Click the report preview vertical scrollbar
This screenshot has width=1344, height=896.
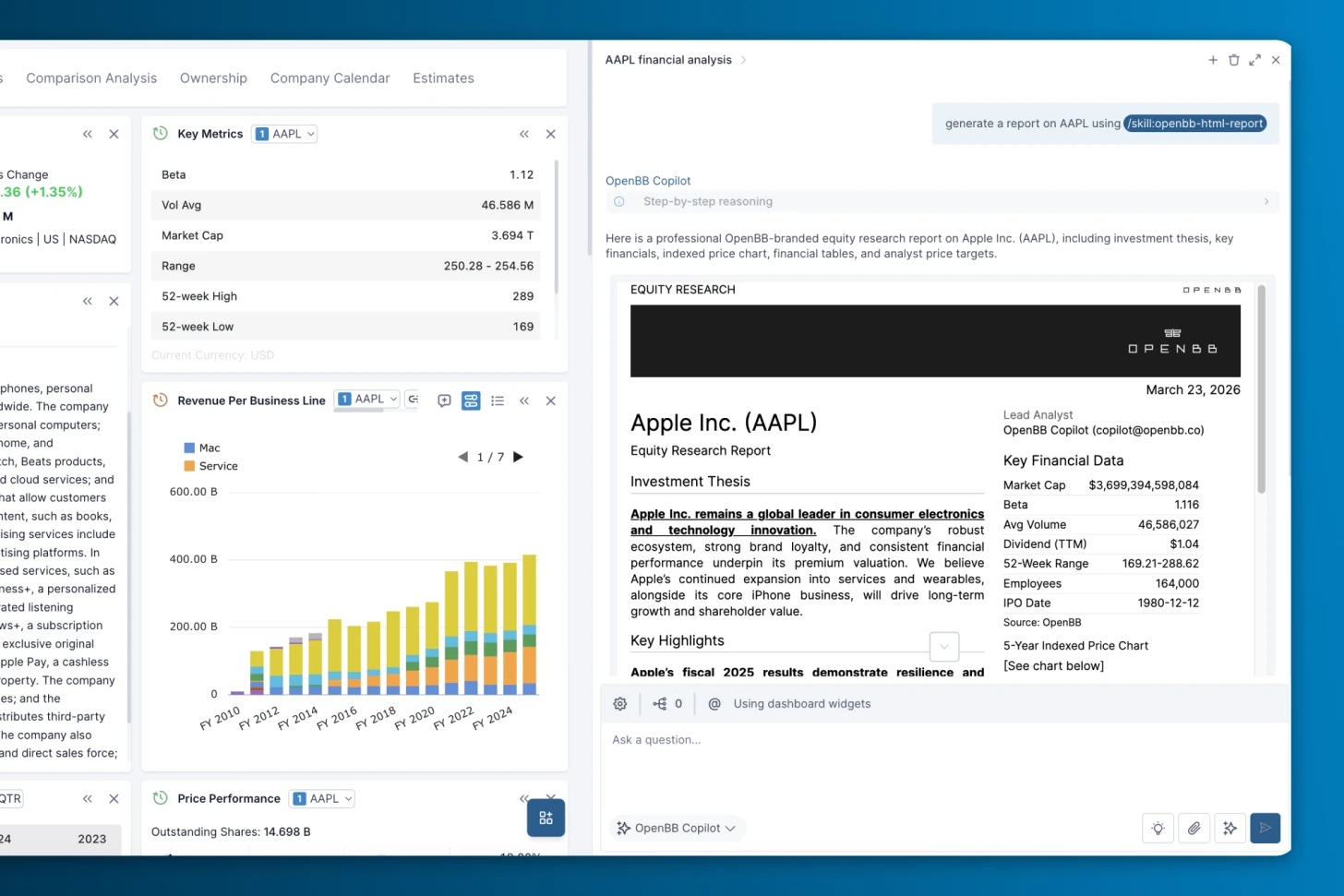(x=1261, y=388)
